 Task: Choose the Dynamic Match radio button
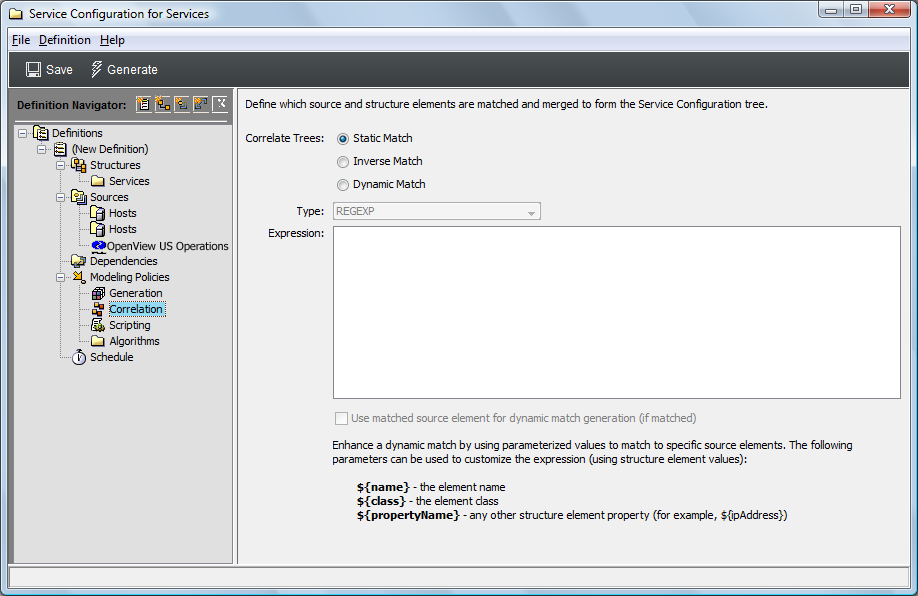(343, 185)
